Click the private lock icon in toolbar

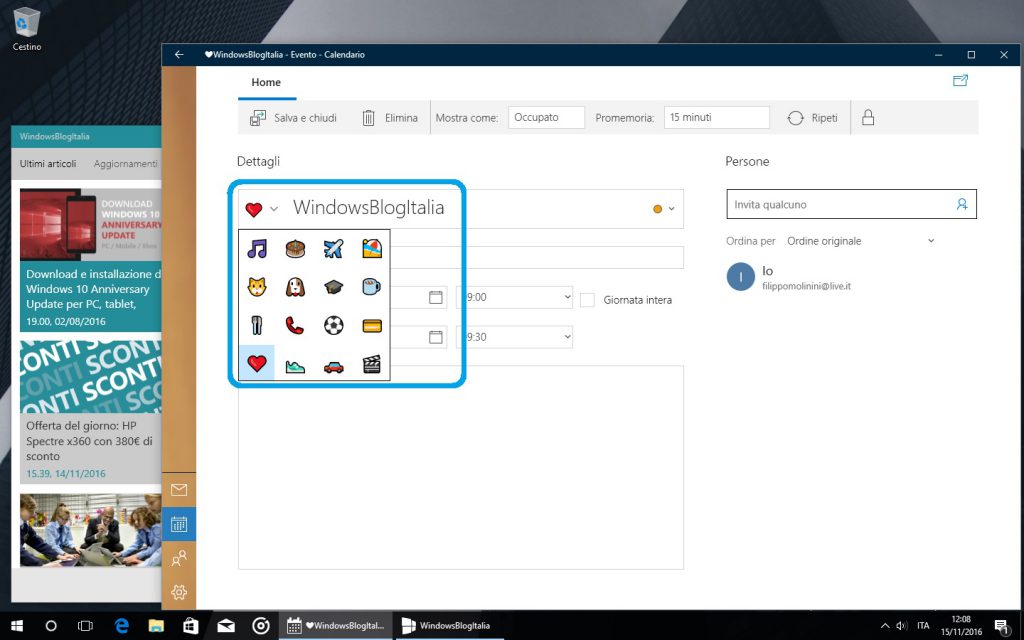coord(867,118)
